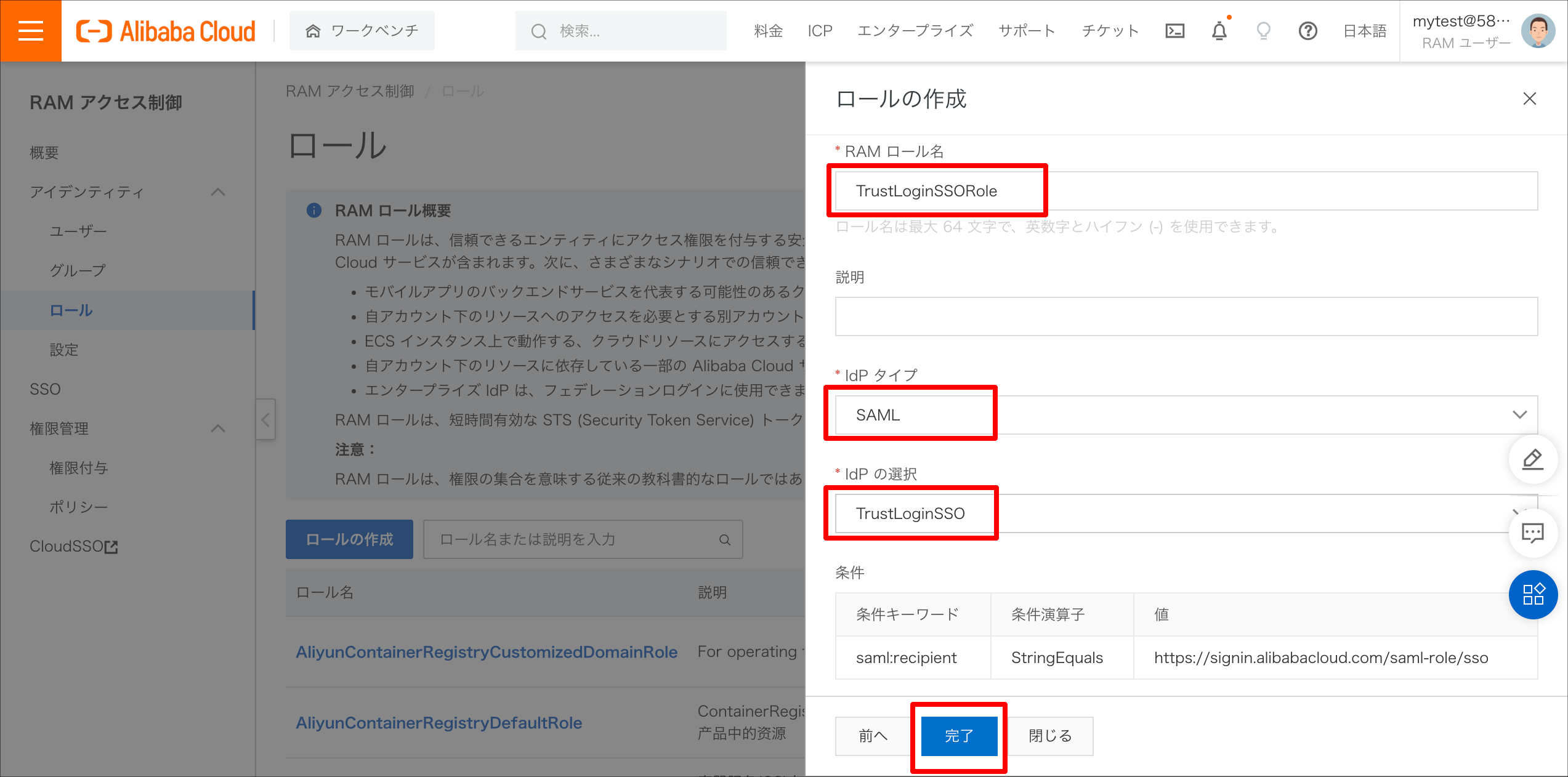This screenshot has width=1568, height=777.
Task: Open the help question mark icon
Action: pyautogui.click(x=1308, y=30)
